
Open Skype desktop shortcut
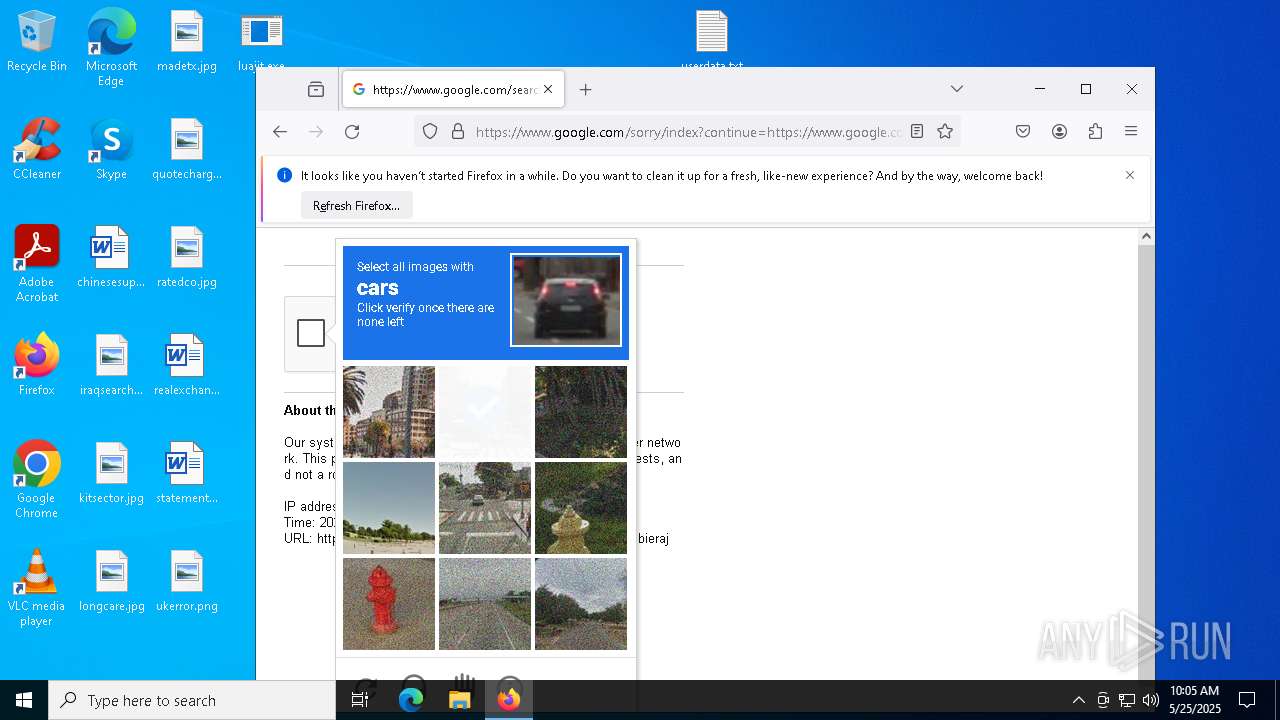tap(111, 149)
